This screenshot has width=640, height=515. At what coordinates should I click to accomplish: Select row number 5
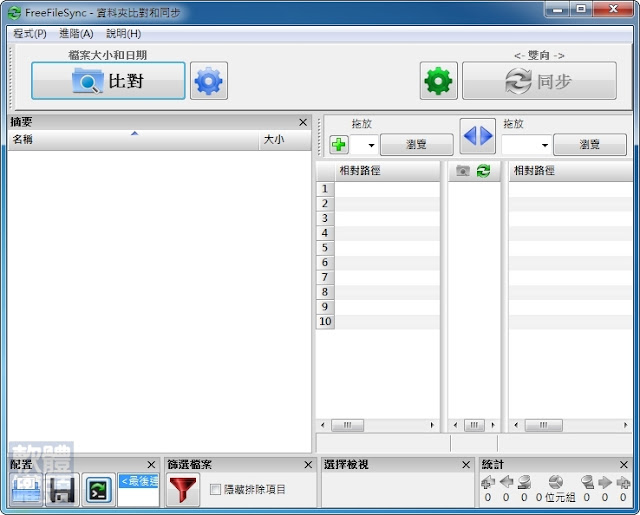click(325, 248)
